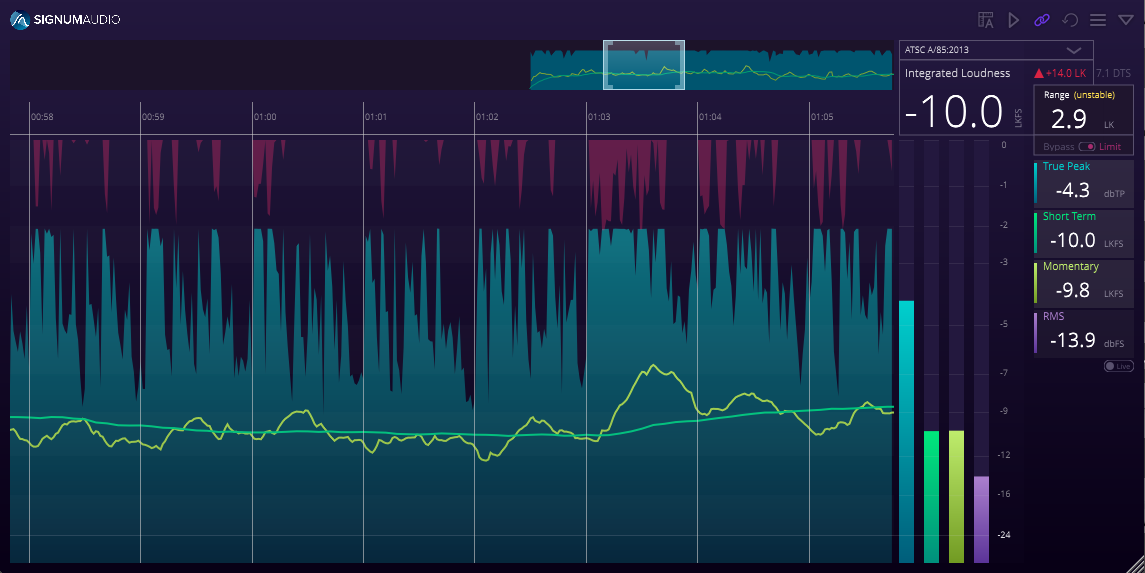
Task: Click the Signum Audio logo
Action: (65, 20)
